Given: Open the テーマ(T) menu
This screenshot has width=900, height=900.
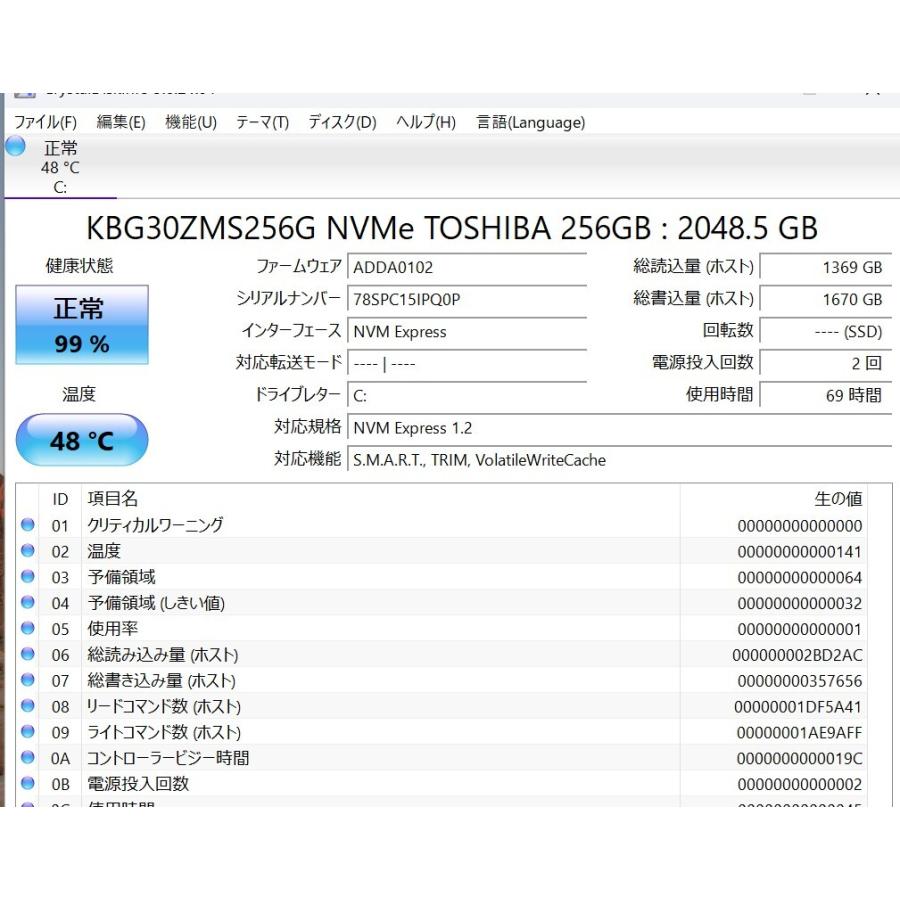Looking at the screenshot, I should (x=262, y=122).
